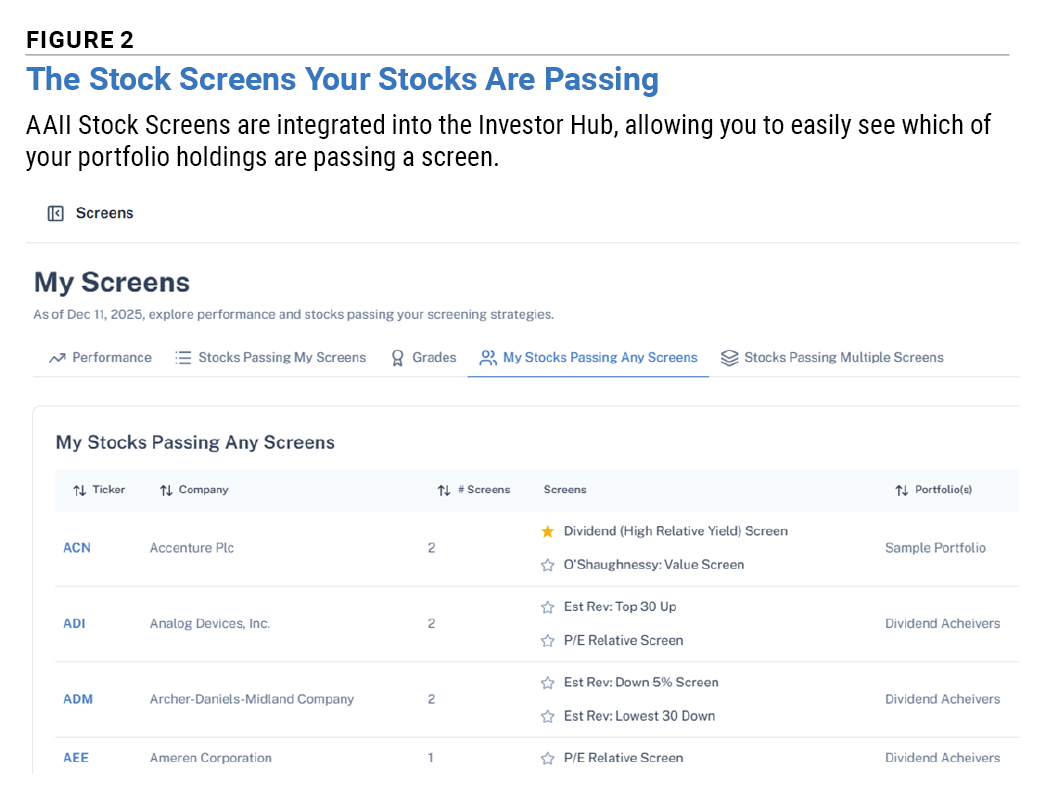Image resolution: width=1042 pixels, height=792 pixels.
Task: Sort table by Company column
Action: tap(194, 490)
